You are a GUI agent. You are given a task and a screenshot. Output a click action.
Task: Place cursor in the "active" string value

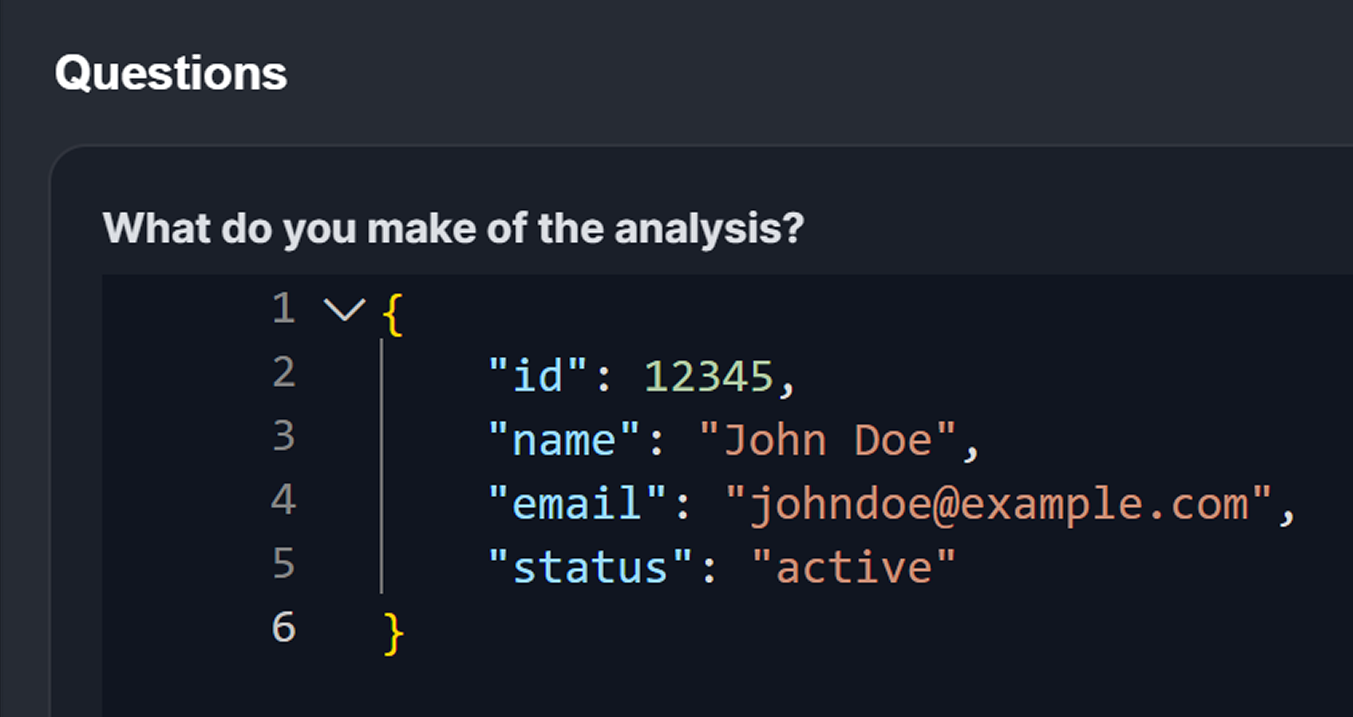coord(853,568)
